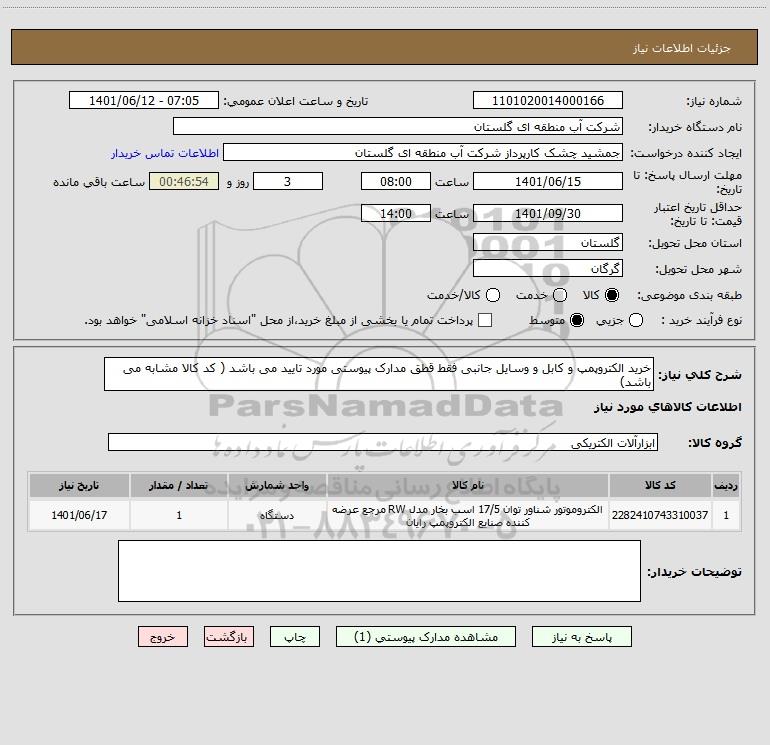Image resolution: width=770 pixels, height=745 pixels.
Task: Click the remaining days field showing 3
Action: (288, 181)
